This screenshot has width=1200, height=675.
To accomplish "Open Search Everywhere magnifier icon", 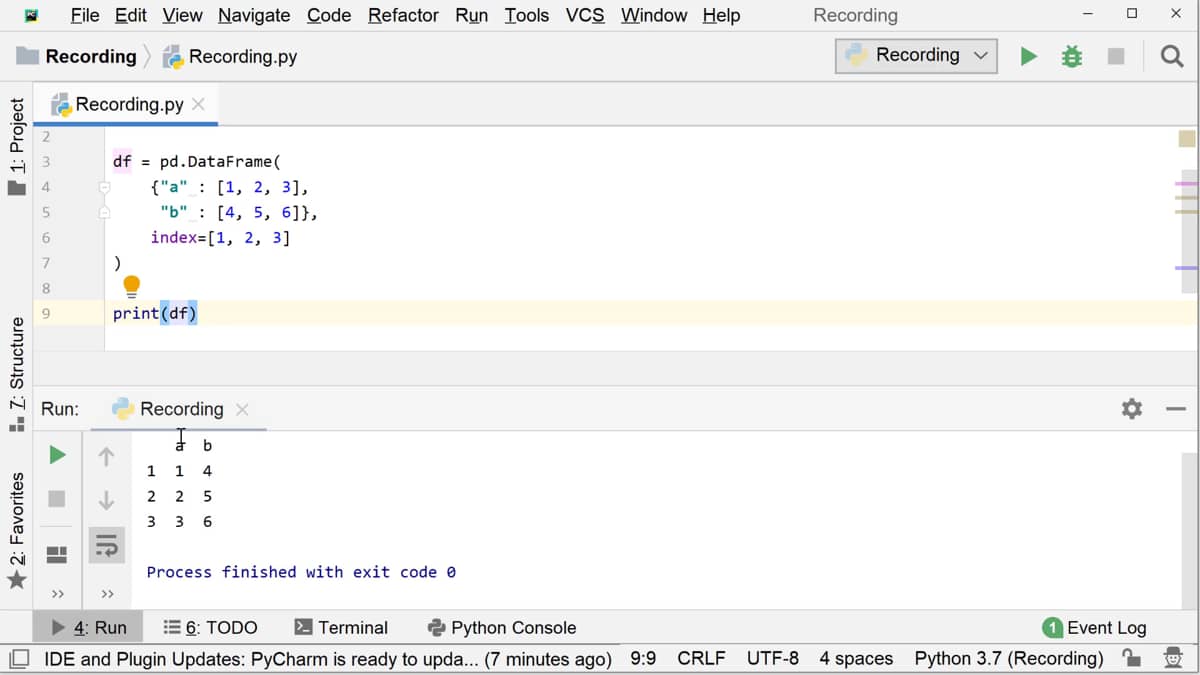I will [1172, 56].
